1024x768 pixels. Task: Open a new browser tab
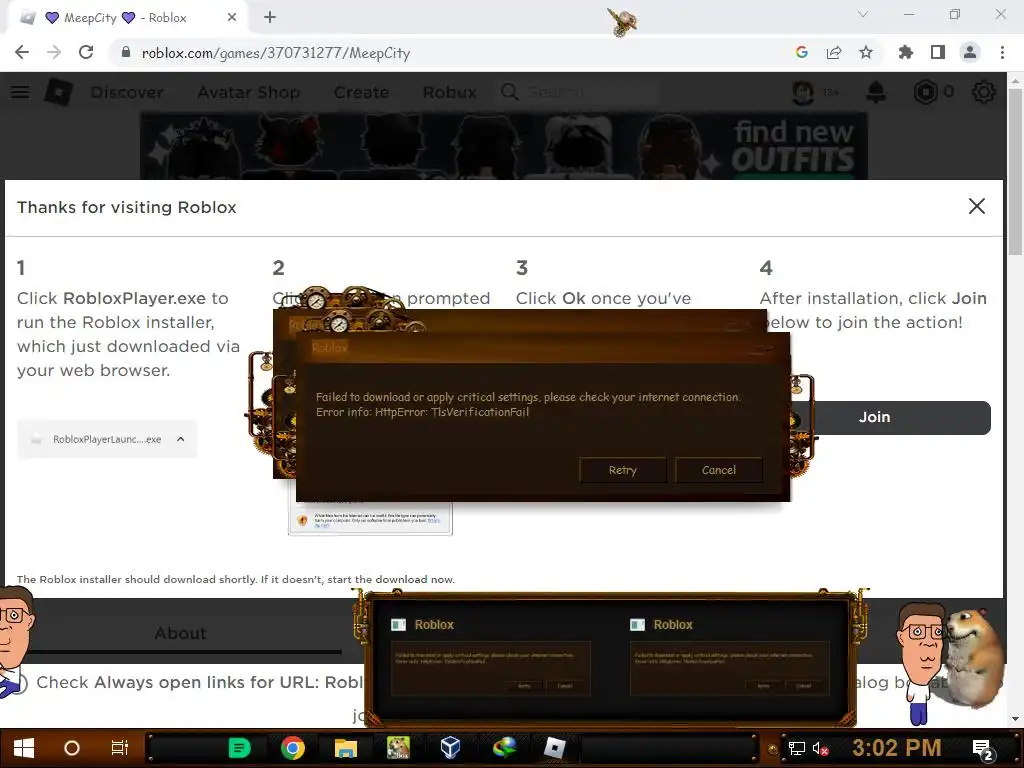point(270,18)
